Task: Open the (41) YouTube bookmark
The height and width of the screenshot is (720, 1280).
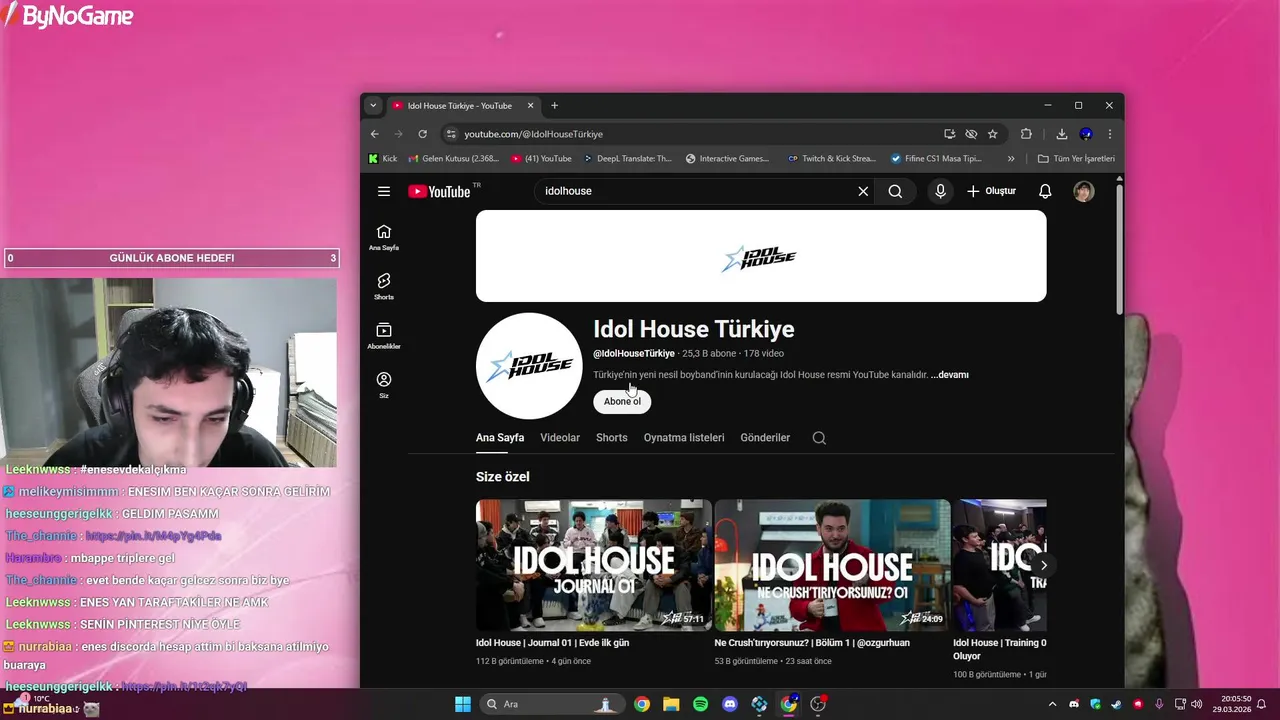Action: pyautogui.click(x=541, y=158)
